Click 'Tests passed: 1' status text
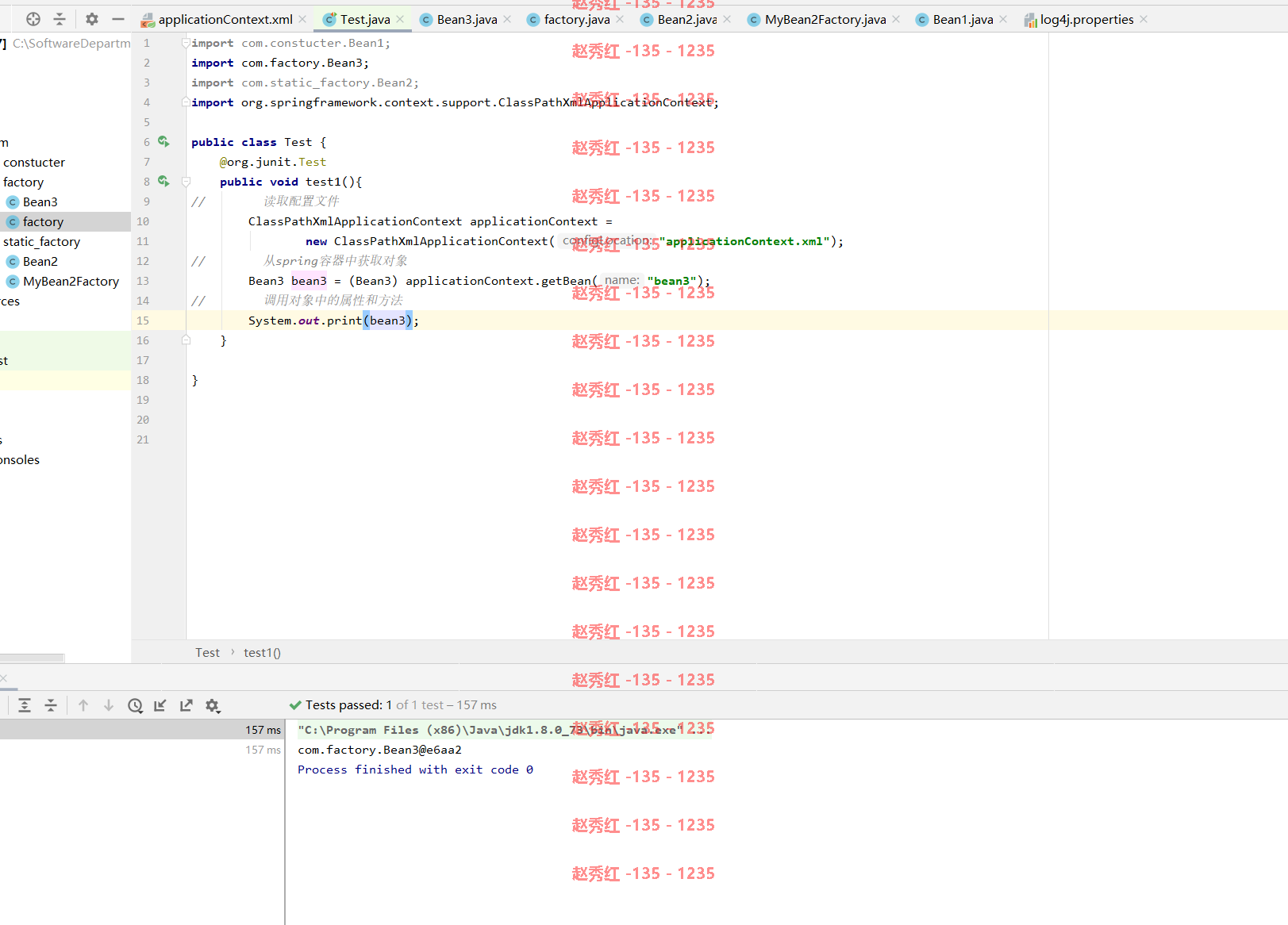 point(348,704)
